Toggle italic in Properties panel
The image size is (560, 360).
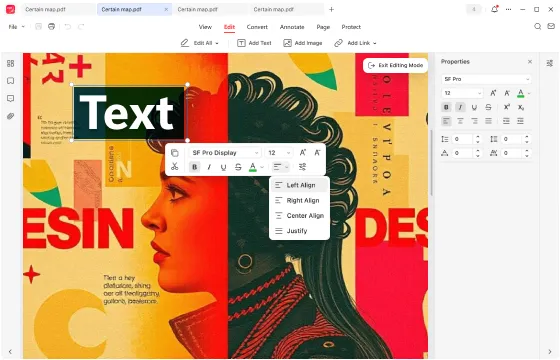coord(460,107)
